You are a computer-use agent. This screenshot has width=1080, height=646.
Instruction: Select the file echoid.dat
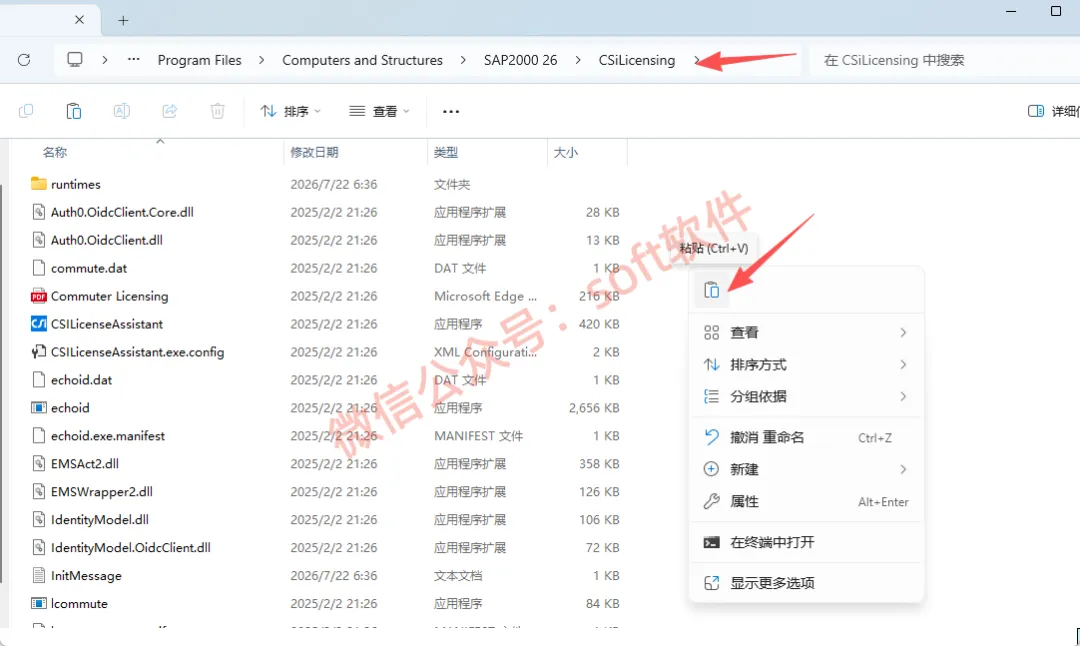81,379
